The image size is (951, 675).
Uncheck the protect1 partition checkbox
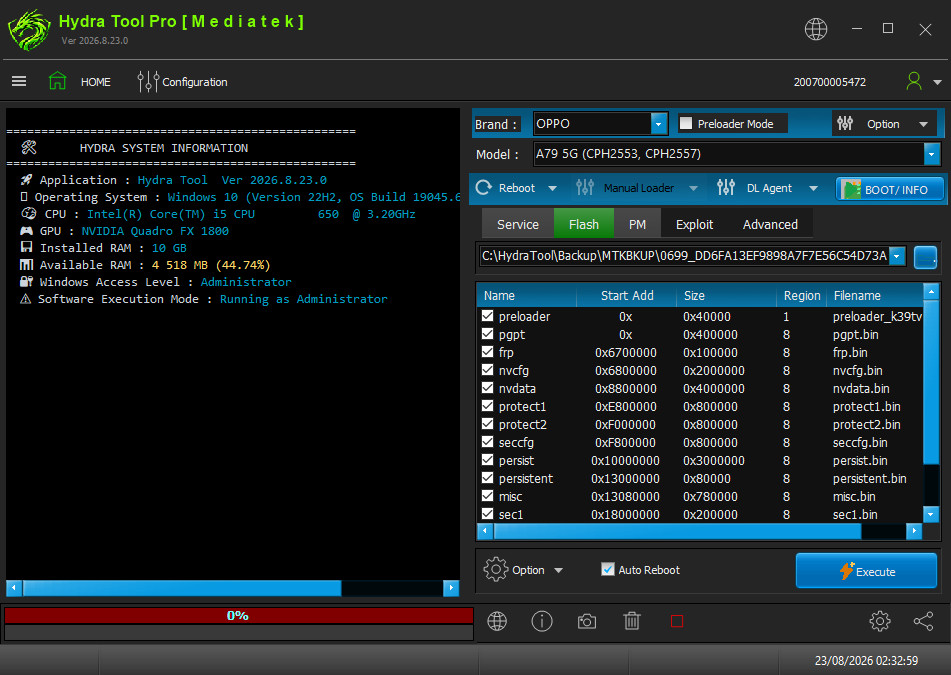click(487, 406)
